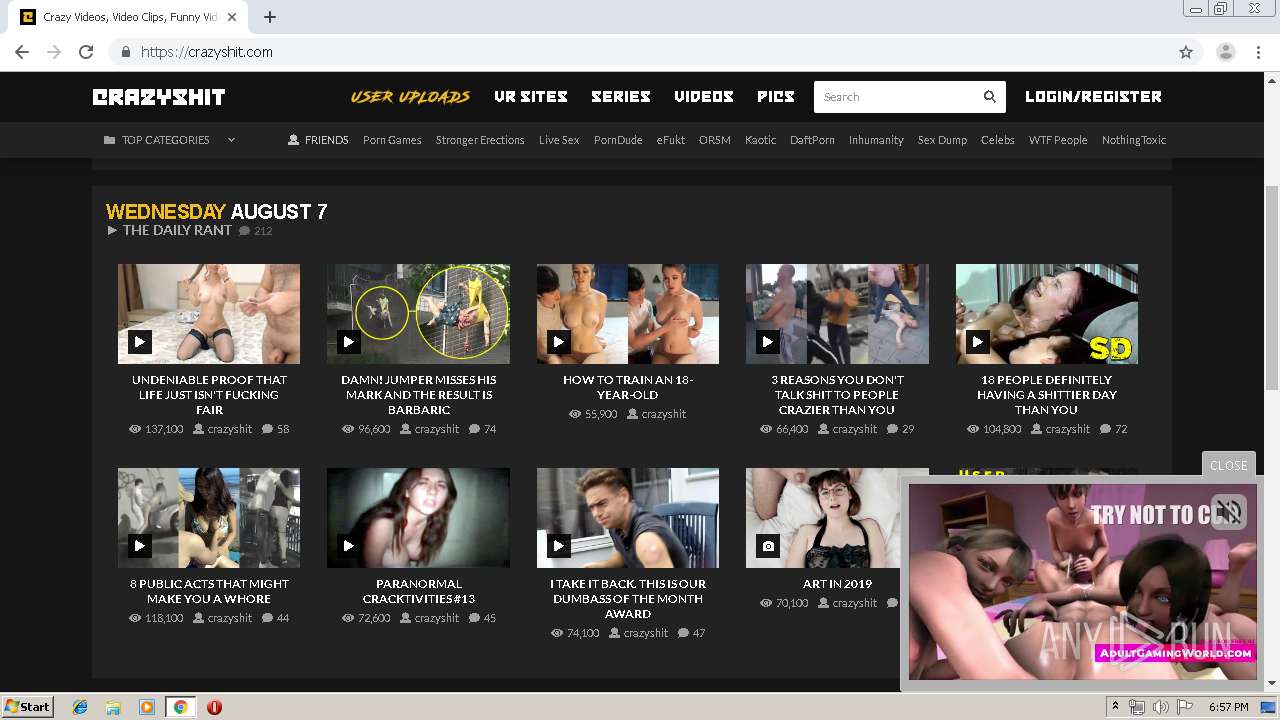The height and width of the screenshot is (720, 1280).
Task: Open the 'Damn! Jumper misses his mark' title
Action: (x=418, y=395)
